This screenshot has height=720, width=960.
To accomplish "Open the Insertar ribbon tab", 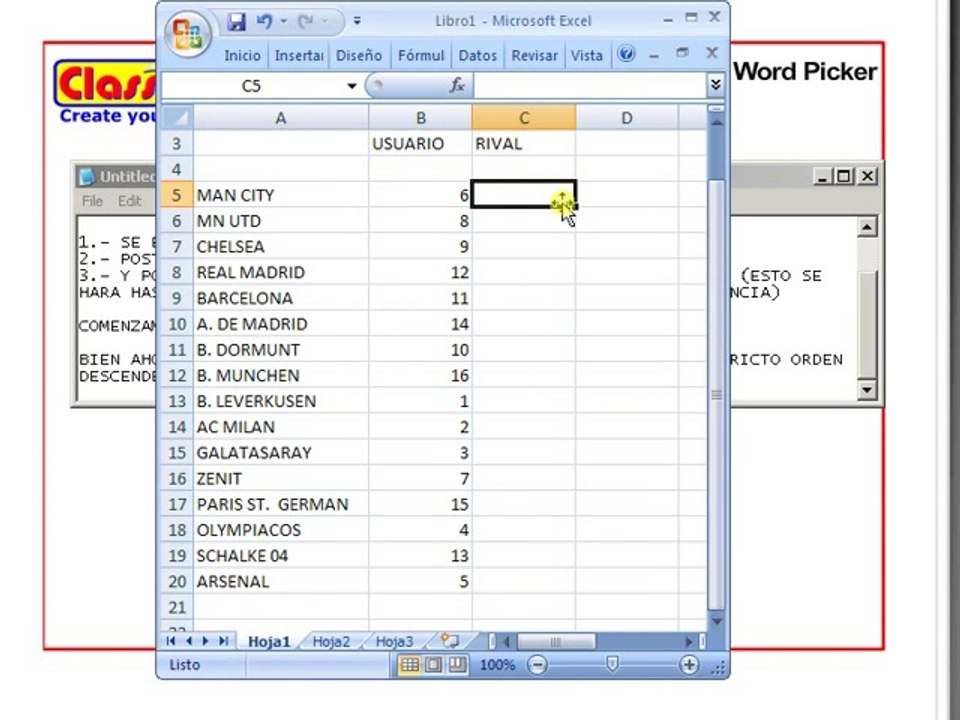I will pyautogui.click(x=299, y=56).
